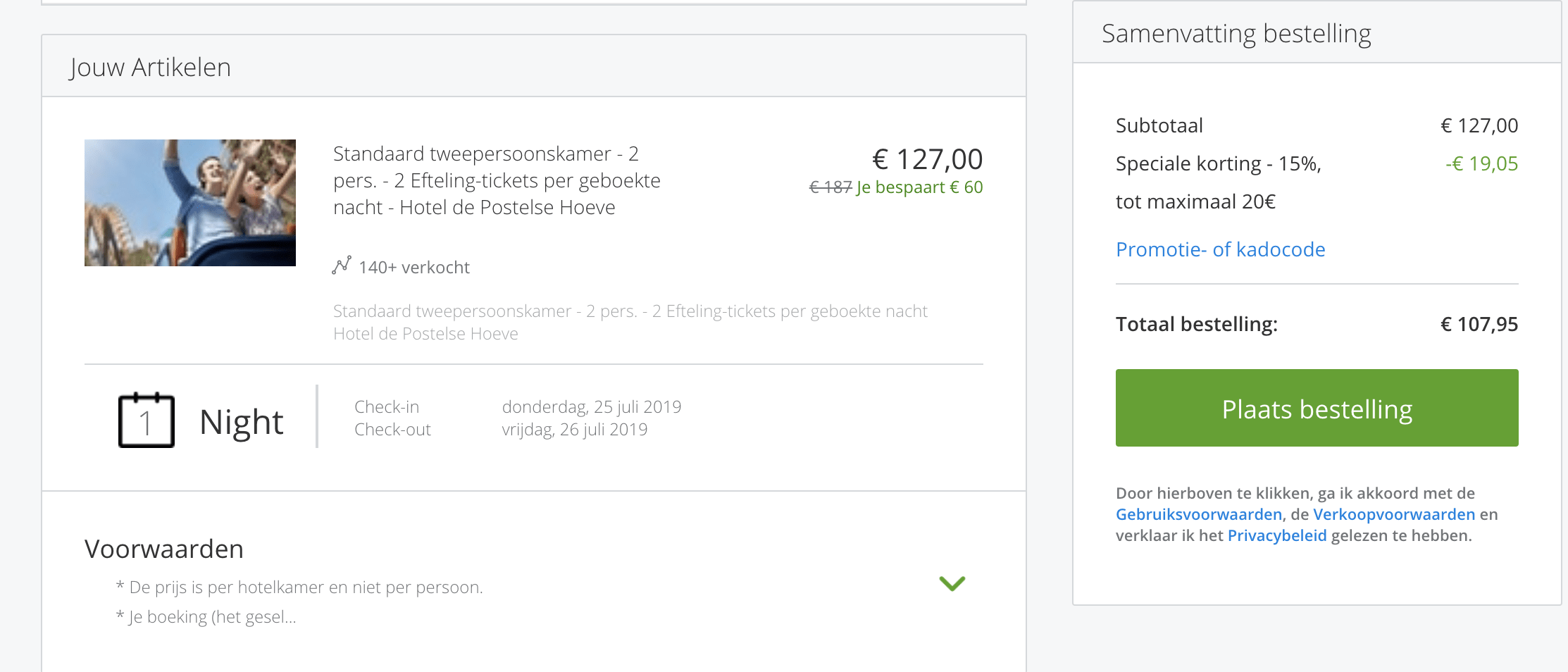Click the Voorwaarden heading

(x=164, y=549)
